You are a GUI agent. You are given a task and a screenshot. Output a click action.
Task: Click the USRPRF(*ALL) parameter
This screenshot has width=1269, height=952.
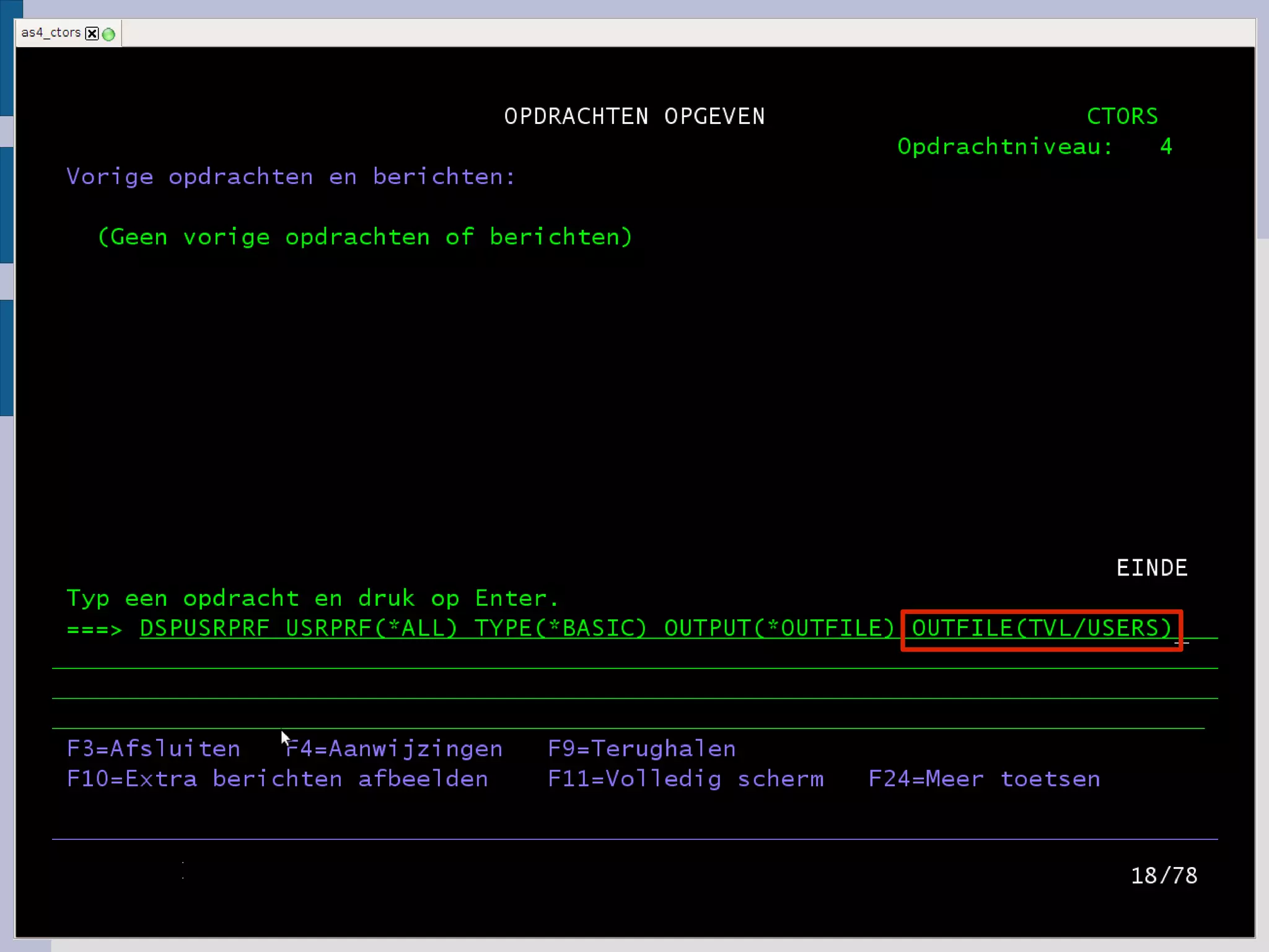coord(372,629)
